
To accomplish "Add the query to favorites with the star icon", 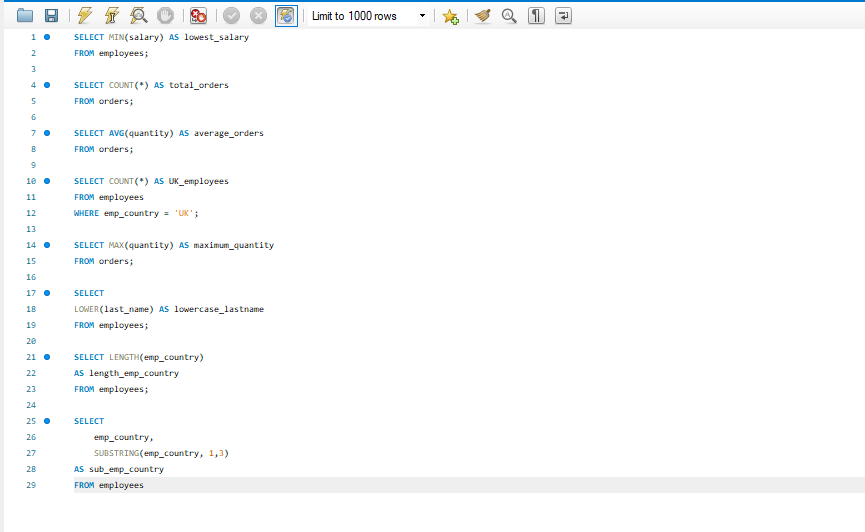I will [451, 16].
